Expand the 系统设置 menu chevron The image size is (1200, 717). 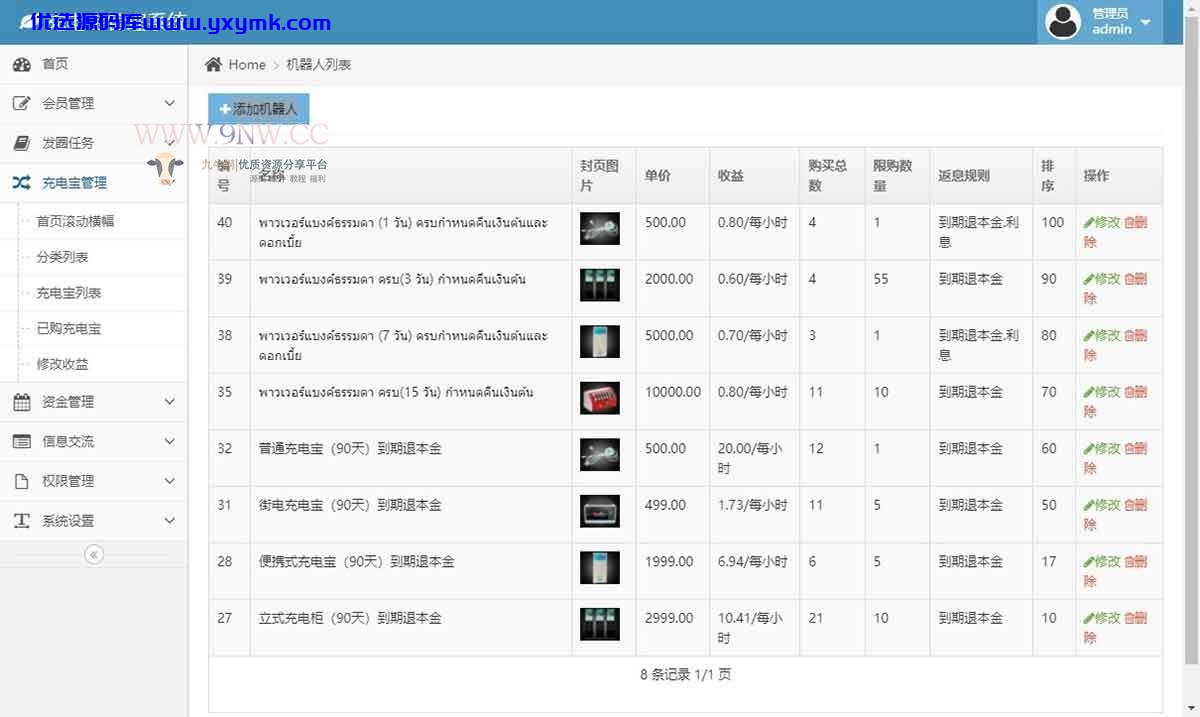(169, 521)
